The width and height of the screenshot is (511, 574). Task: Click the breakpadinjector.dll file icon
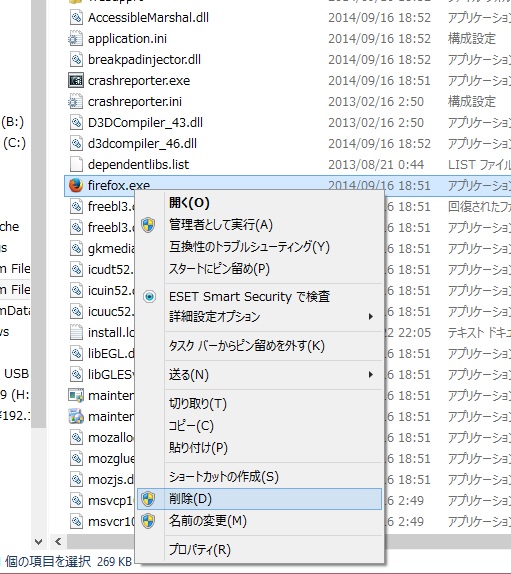(x=76, y=60)
